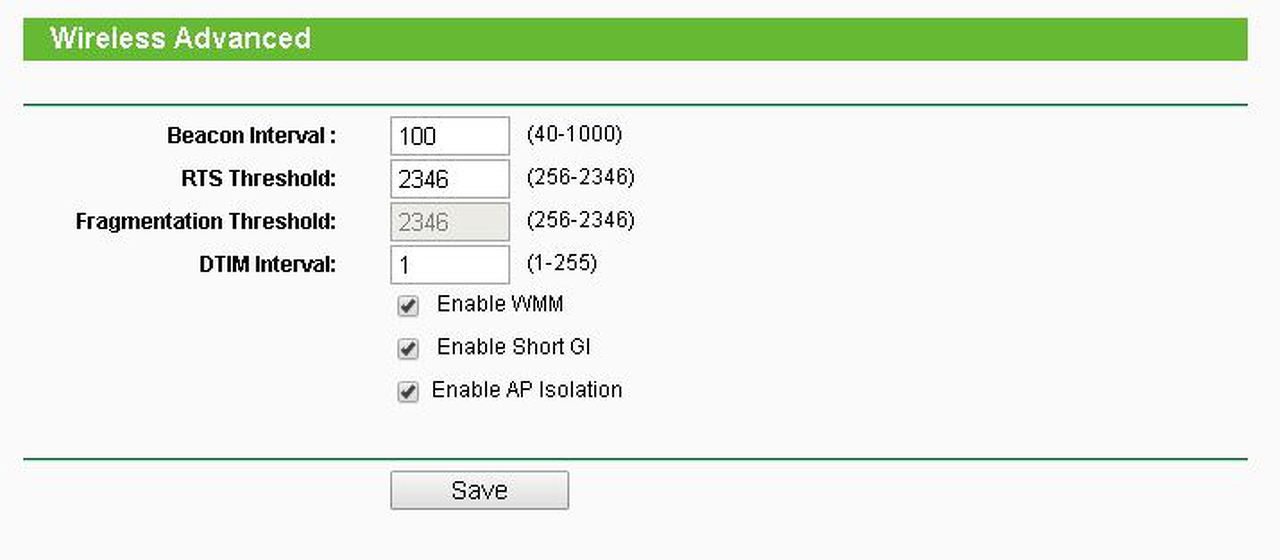
Task: Select the DTIM Interval input box
Action: pos(450,265)
